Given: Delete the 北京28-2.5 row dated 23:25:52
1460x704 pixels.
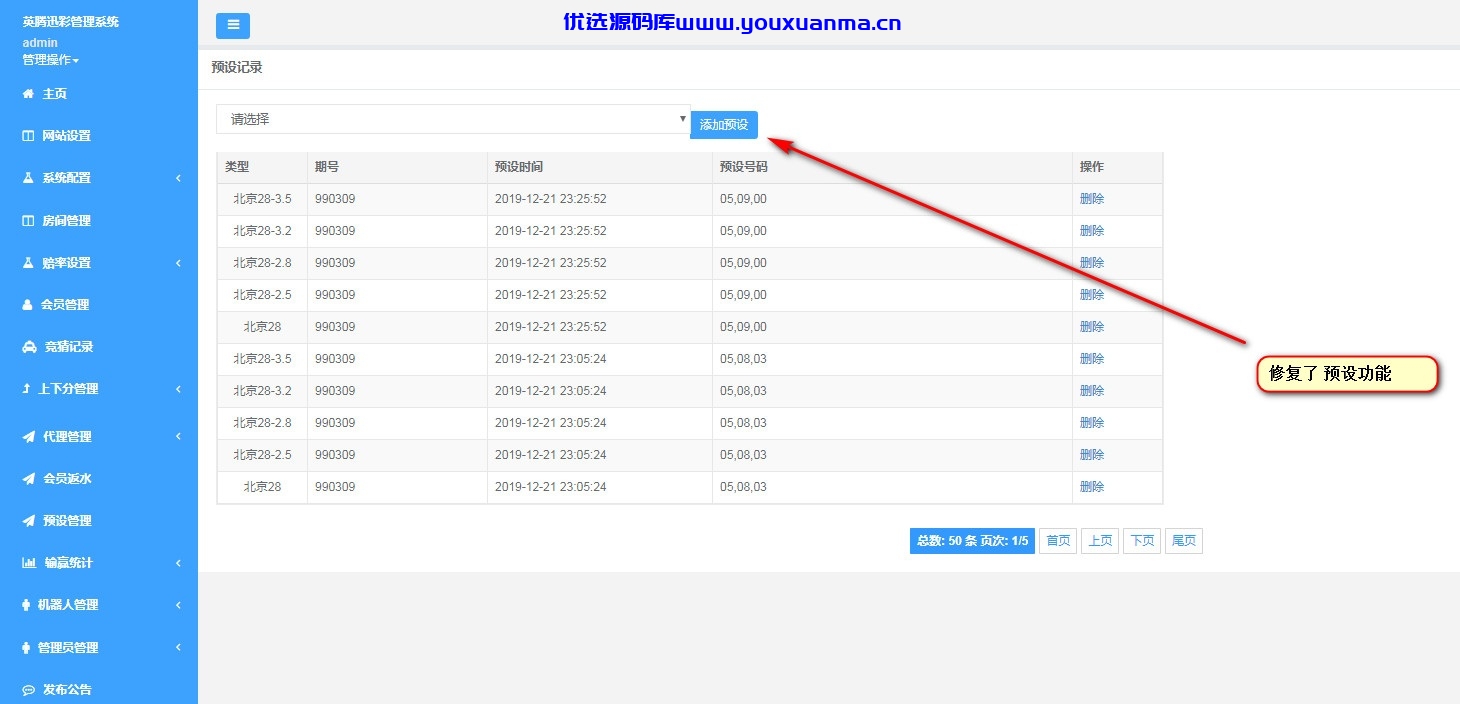Looking at the screenshot, I should click(1092, 295).
